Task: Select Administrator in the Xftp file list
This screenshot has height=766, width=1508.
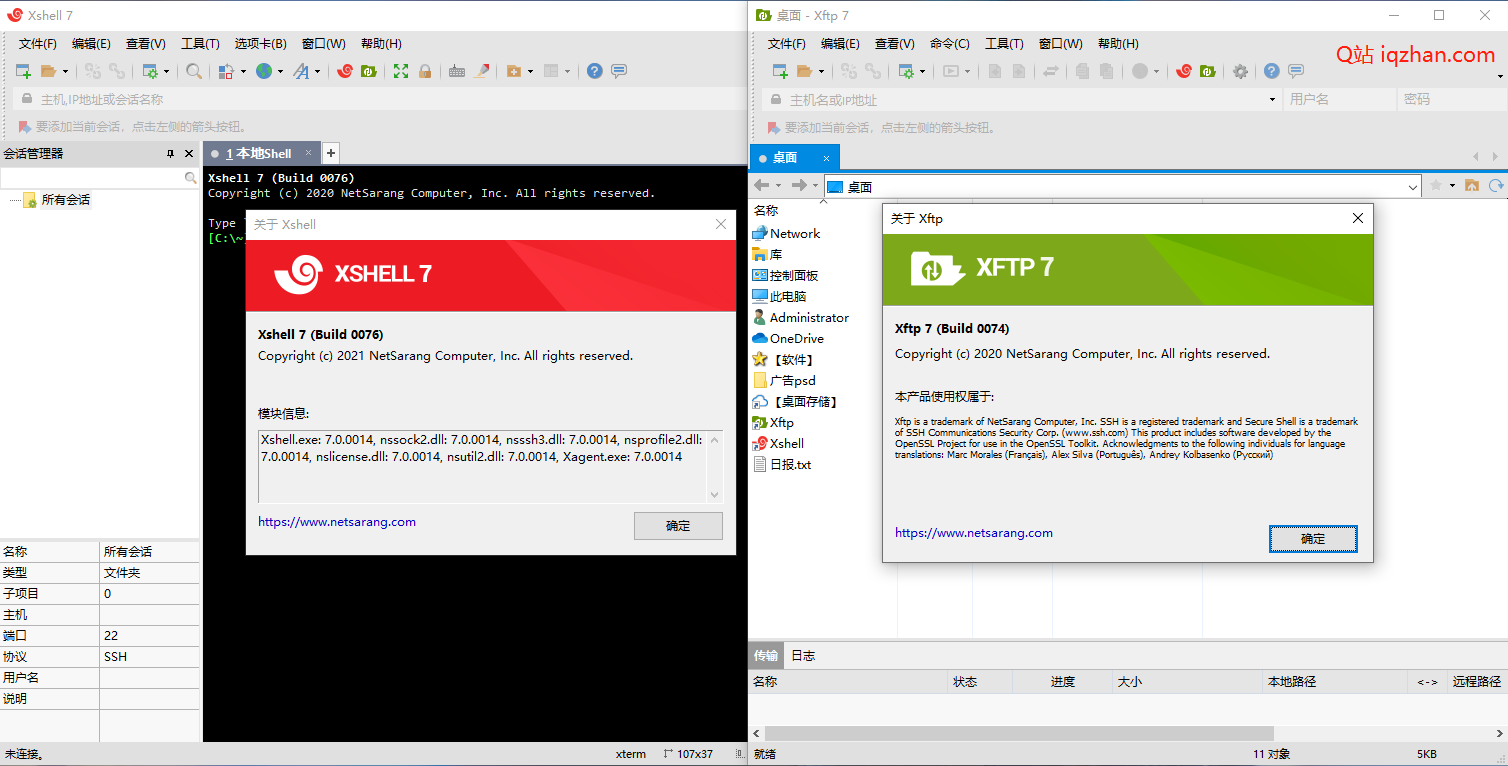Action: point(801,317)
